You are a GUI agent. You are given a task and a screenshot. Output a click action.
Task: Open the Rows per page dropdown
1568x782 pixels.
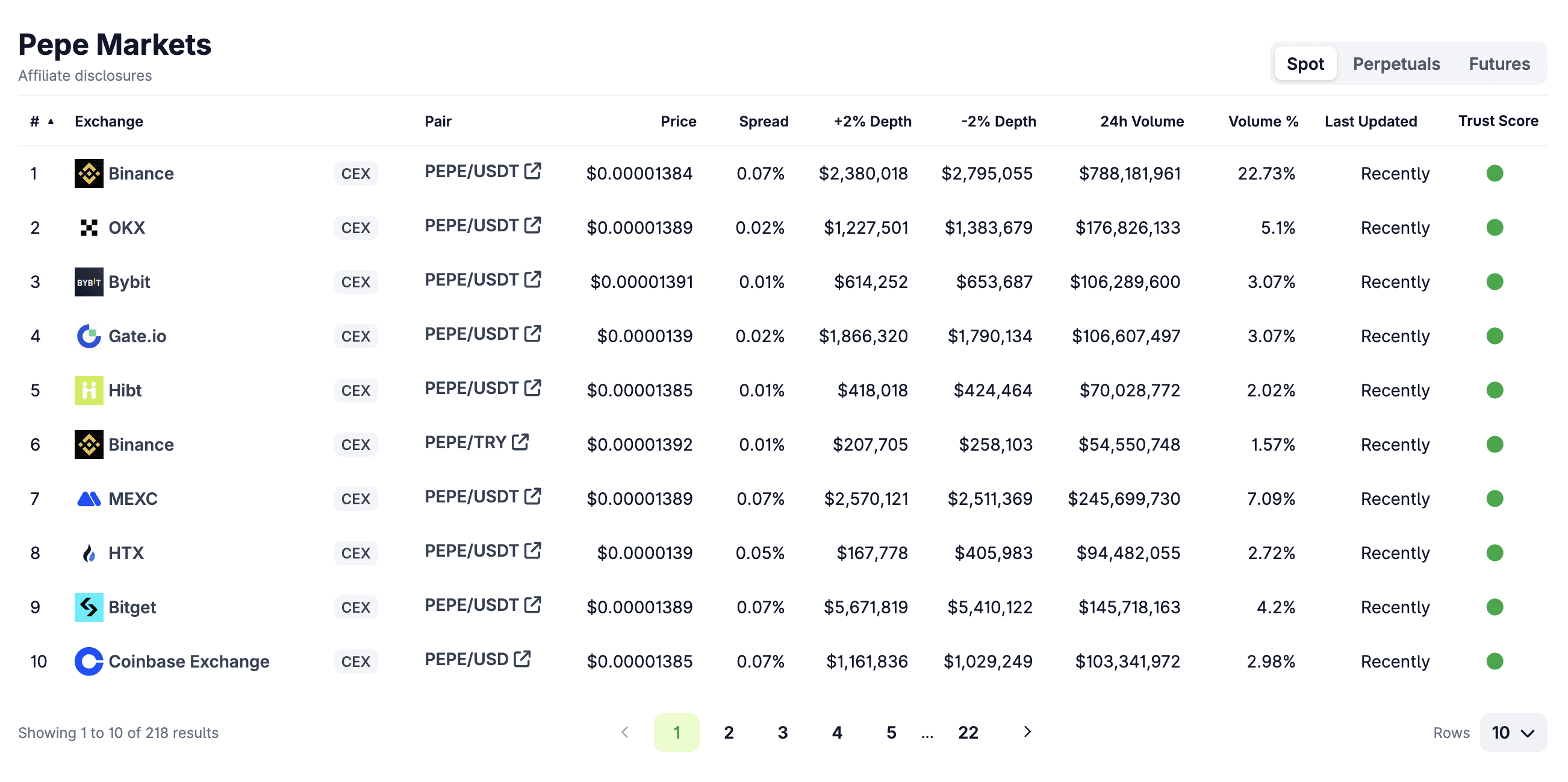[x=1513, y=732]
